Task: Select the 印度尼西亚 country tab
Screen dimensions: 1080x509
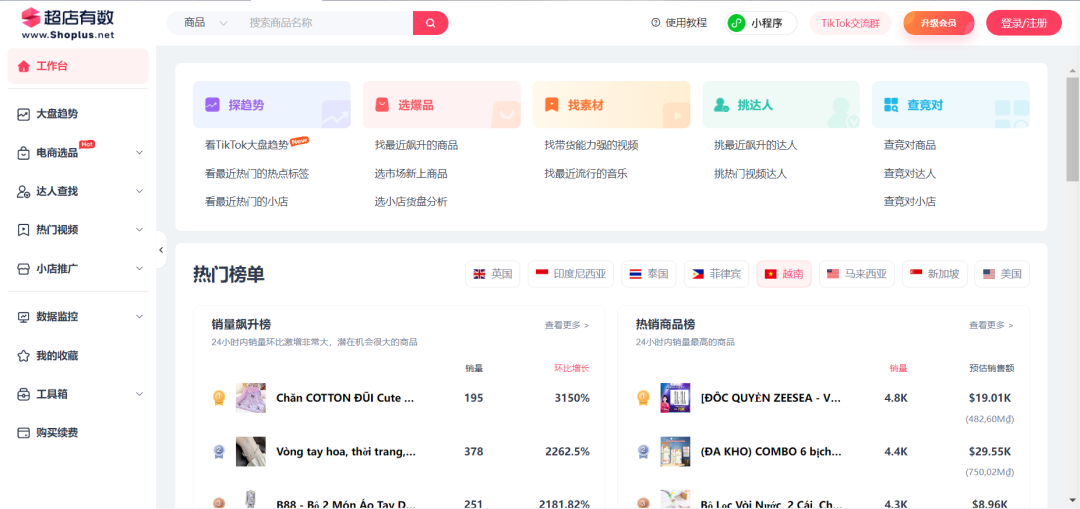Action: [571, 273]
